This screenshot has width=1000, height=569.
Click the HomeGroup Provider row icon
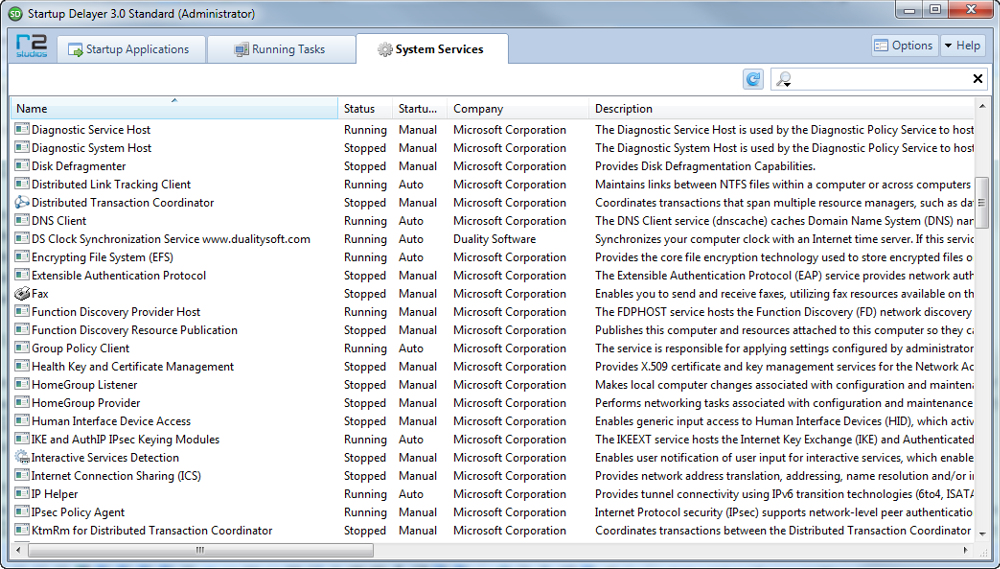click(22, 403)
